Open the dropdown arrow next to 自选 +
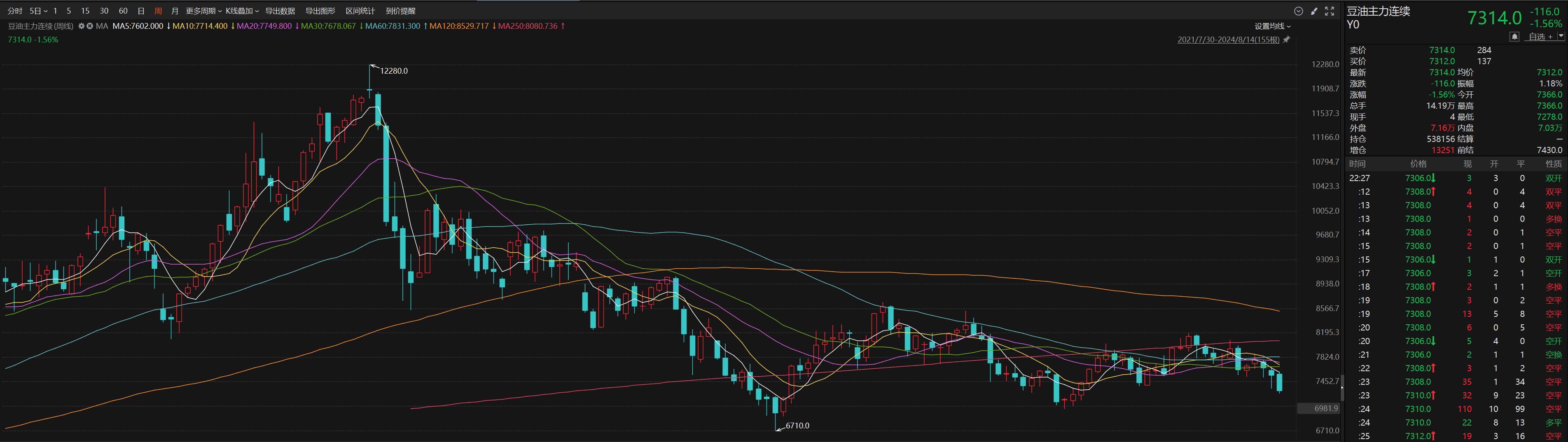The image size is (1568, 442). pos(1561,37)
